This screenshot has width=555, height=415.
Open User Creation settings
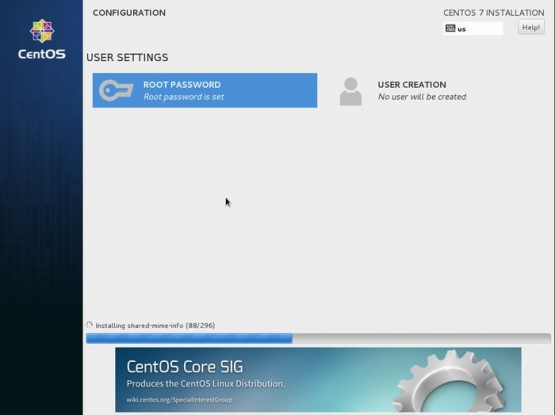(403, 91)
